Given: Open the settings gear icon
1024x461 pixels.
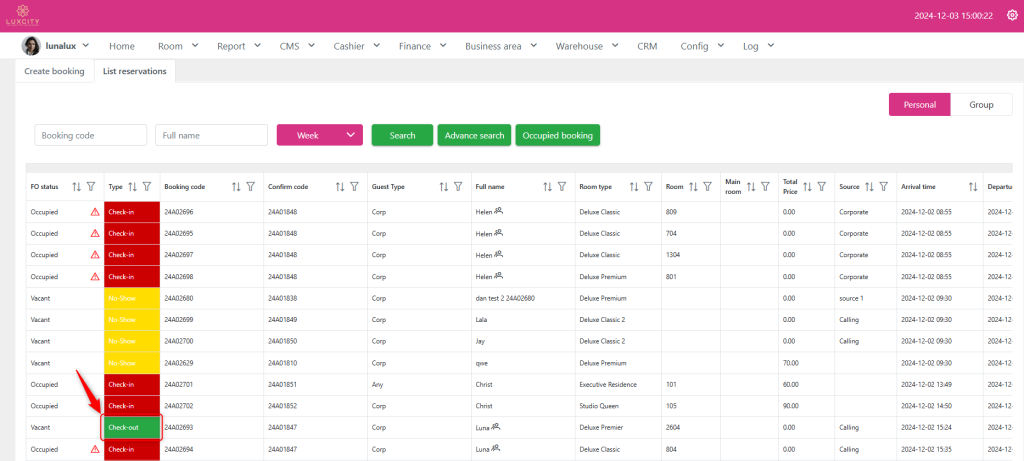Looking at the screenshot, I should pyautogui.click(x=1011, y=16).
